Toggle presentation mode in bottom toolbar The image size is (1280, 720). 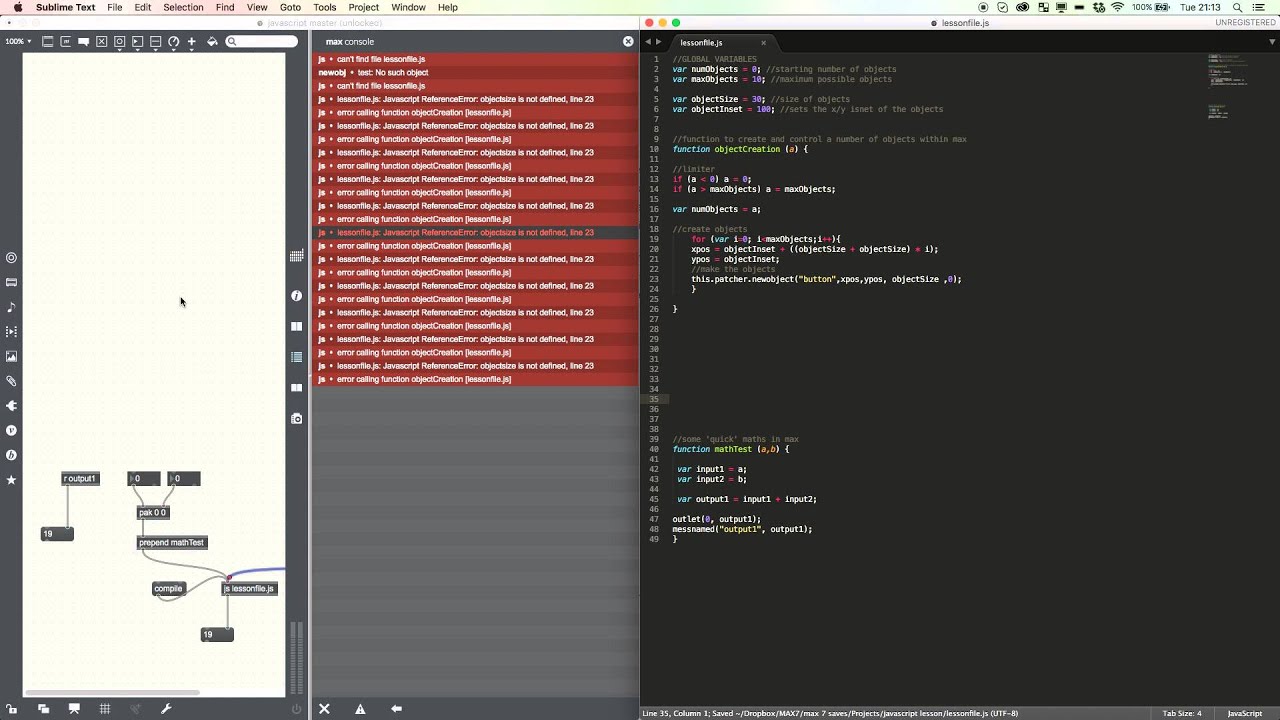coord(74,709)
